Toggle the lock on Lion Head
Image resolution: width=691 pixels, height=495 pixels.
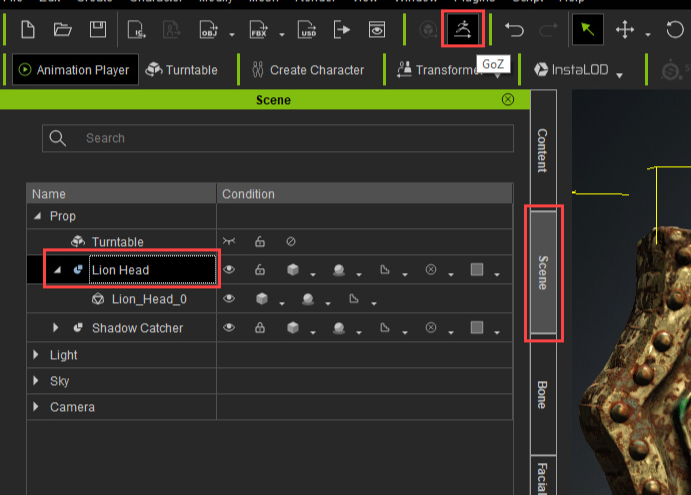click(x=260, y=270)
